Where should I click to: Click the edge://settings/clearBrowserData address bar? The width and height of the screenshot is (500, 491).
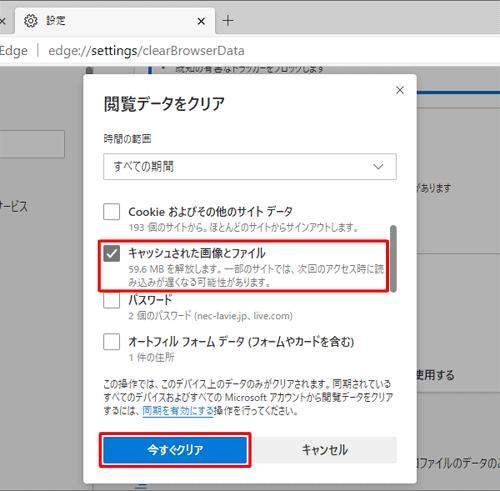pos(146,51)
